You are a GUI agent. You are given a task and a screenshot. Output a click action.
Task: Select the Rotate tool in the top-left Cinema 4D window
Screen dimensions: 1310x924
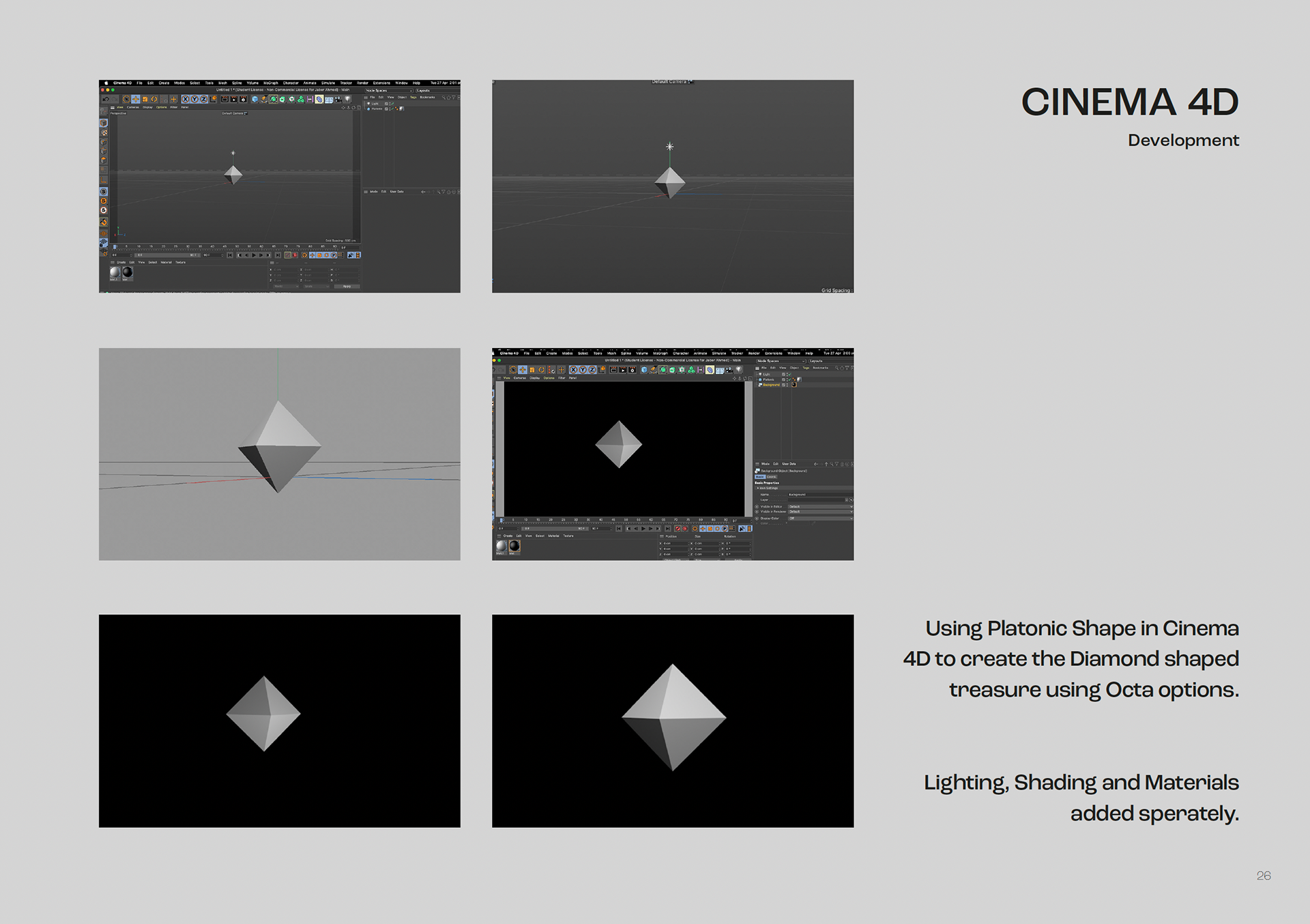(154, 99)
